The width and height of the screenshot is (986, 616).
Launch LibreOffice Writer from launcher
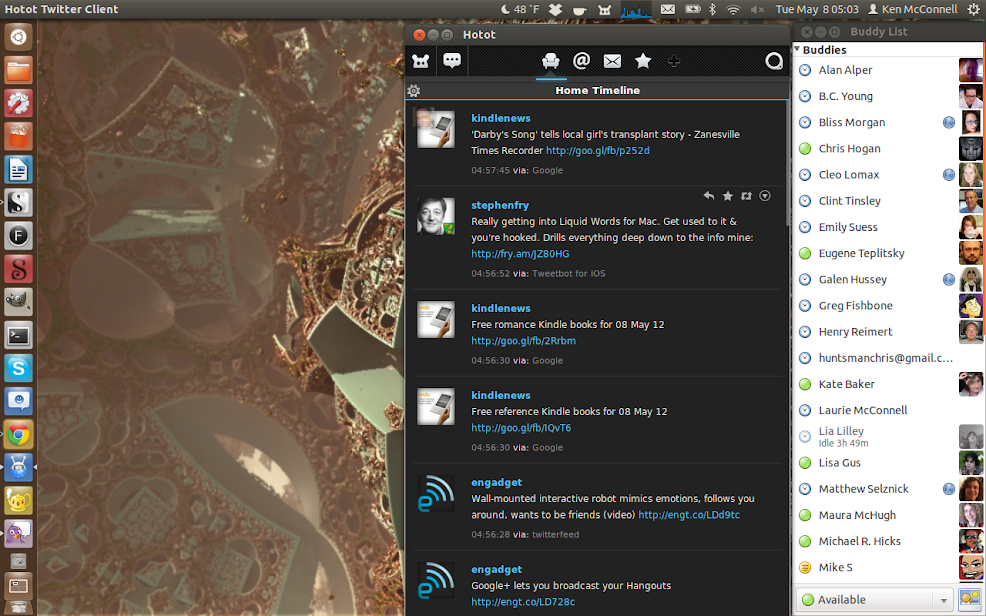coord(18,170)
